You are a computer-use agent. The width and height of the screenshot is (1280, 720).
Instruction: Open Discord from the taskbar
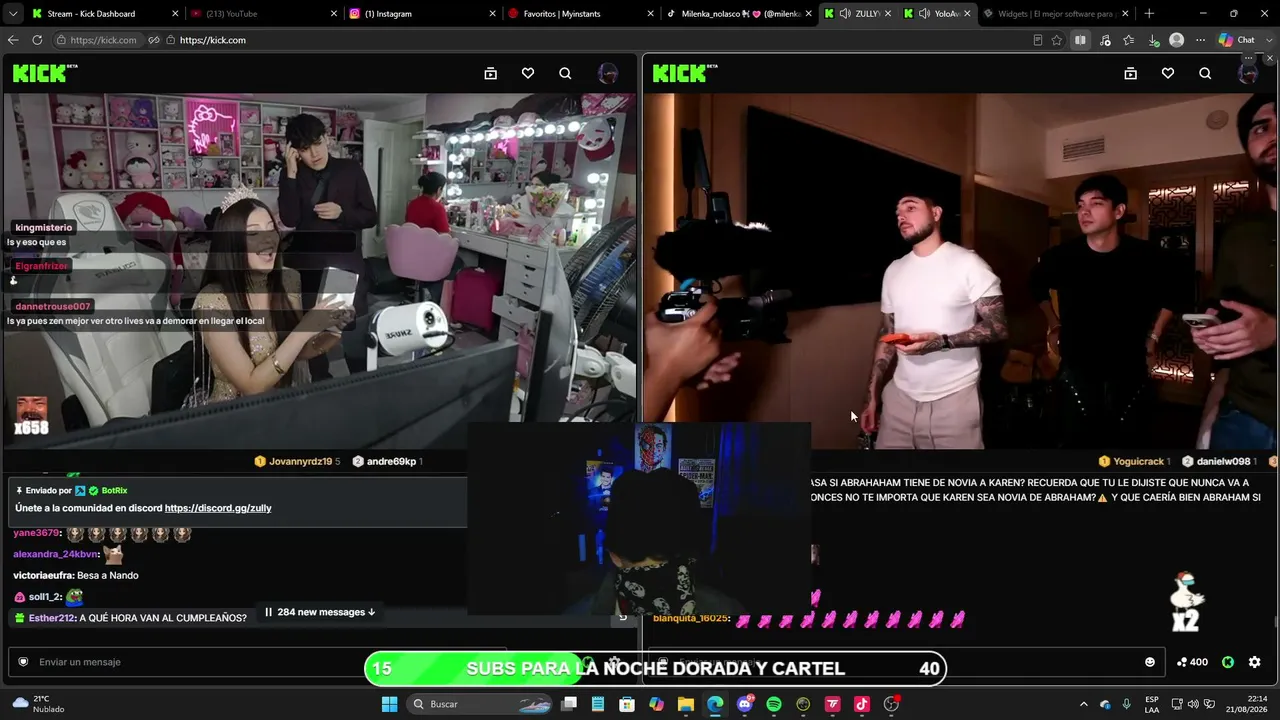point(744,704)
